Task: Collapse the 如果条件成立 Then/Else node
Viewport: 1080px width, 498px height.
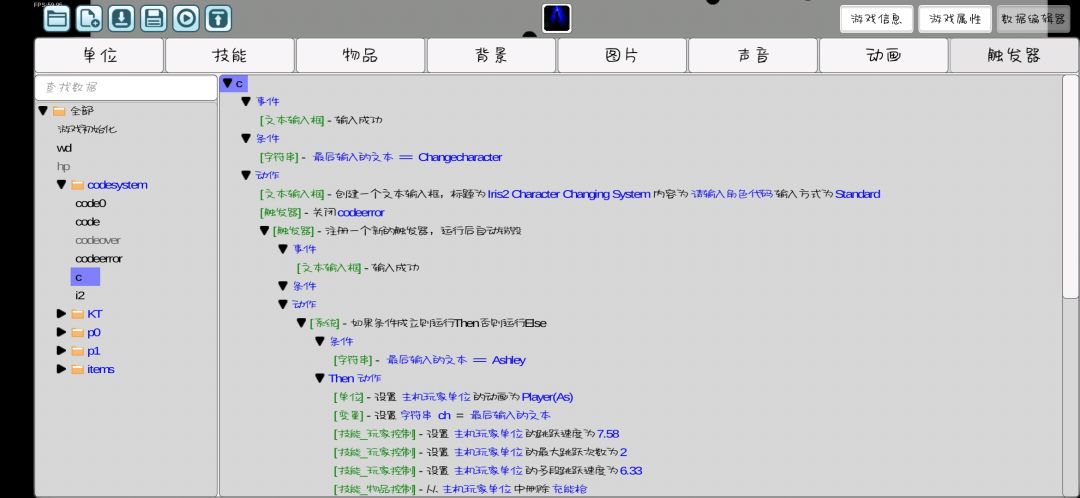Action: [301, 323]
